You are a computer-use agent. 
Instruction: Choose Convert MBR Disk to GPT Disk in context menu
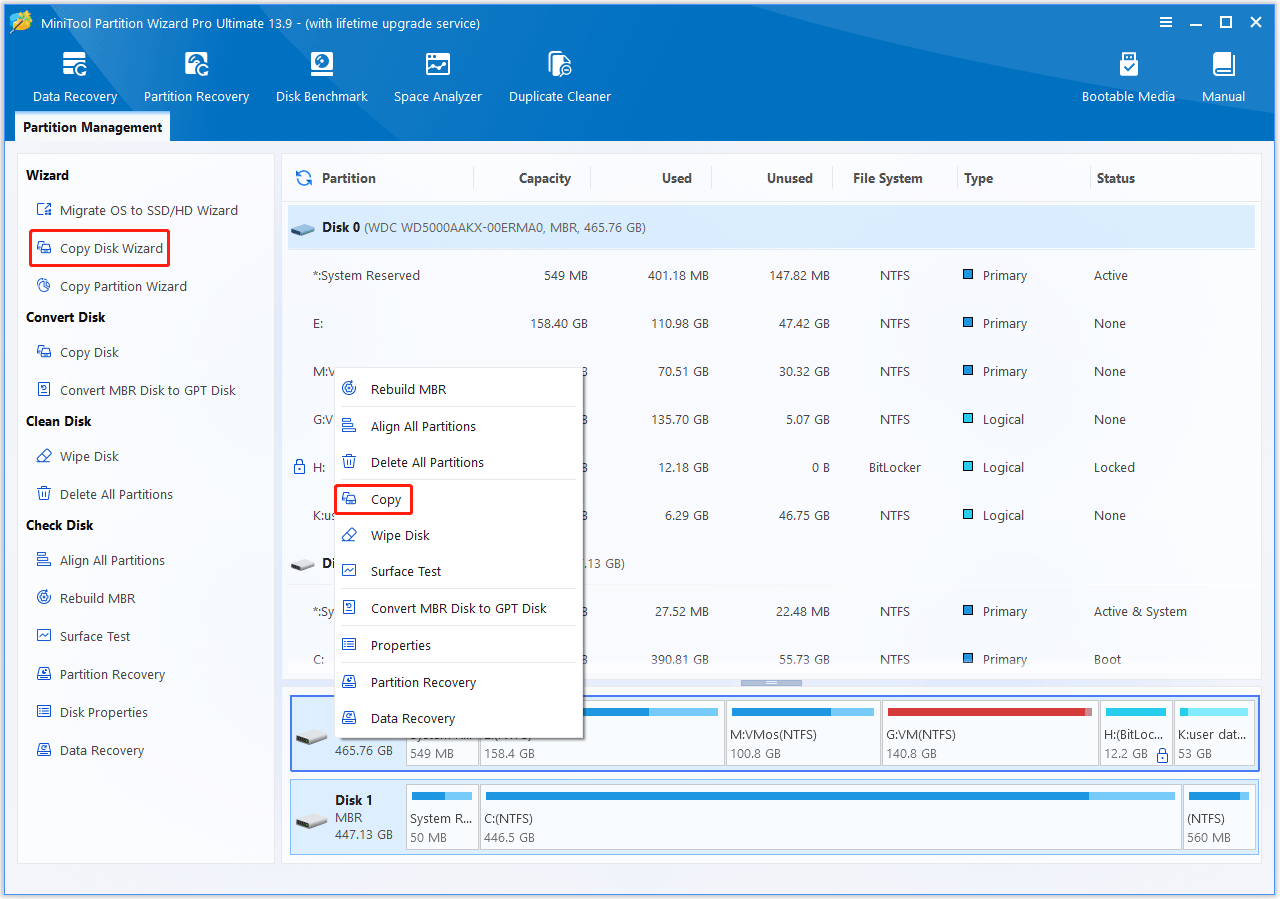tap(459, 608)
